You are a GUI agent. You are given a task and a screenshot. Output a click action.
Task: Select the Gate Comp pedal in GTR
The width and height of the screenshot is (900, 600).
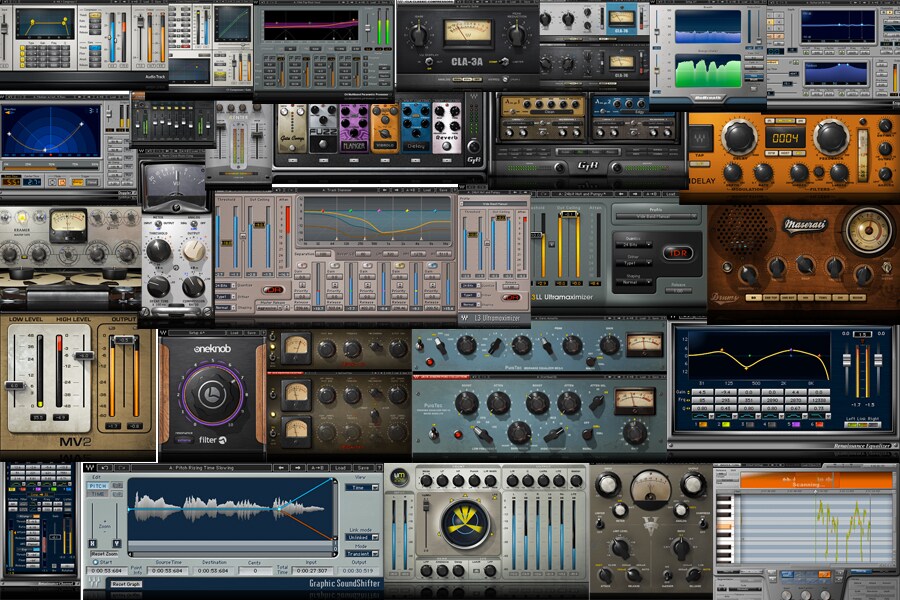[292, 129]
